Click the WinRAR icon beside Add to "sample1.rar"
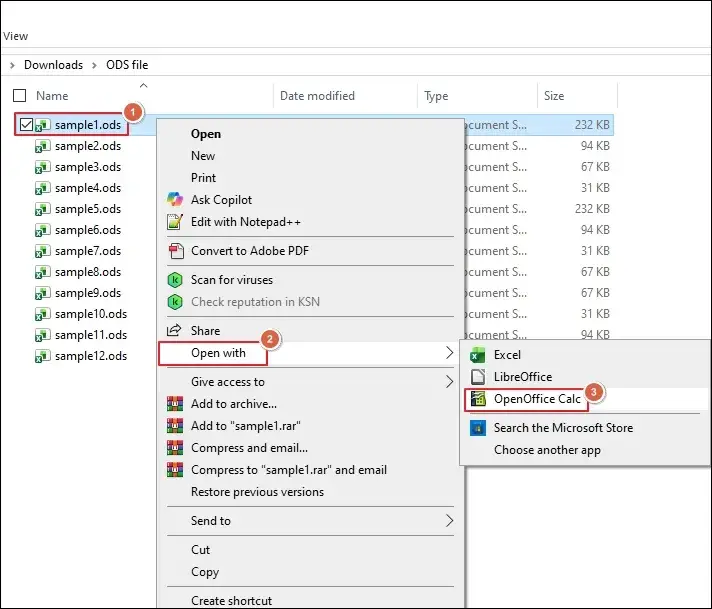Image resolution: width=712 pixels, height=609 pixels. (175, 426)
